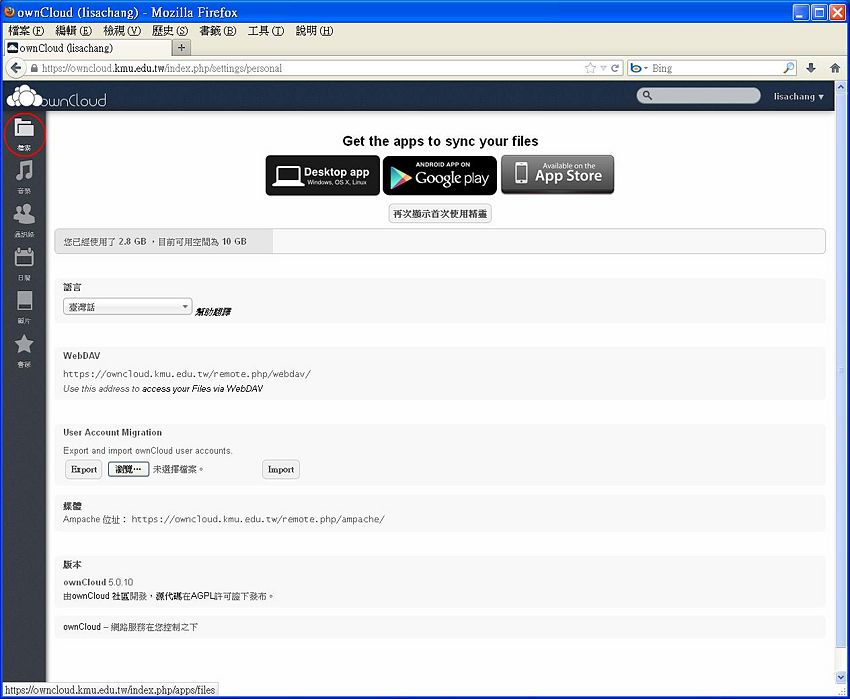The height and width of the screenshot is (699, 850).
Task: Expand the language selection dropdown
Action: click(127, 306)
